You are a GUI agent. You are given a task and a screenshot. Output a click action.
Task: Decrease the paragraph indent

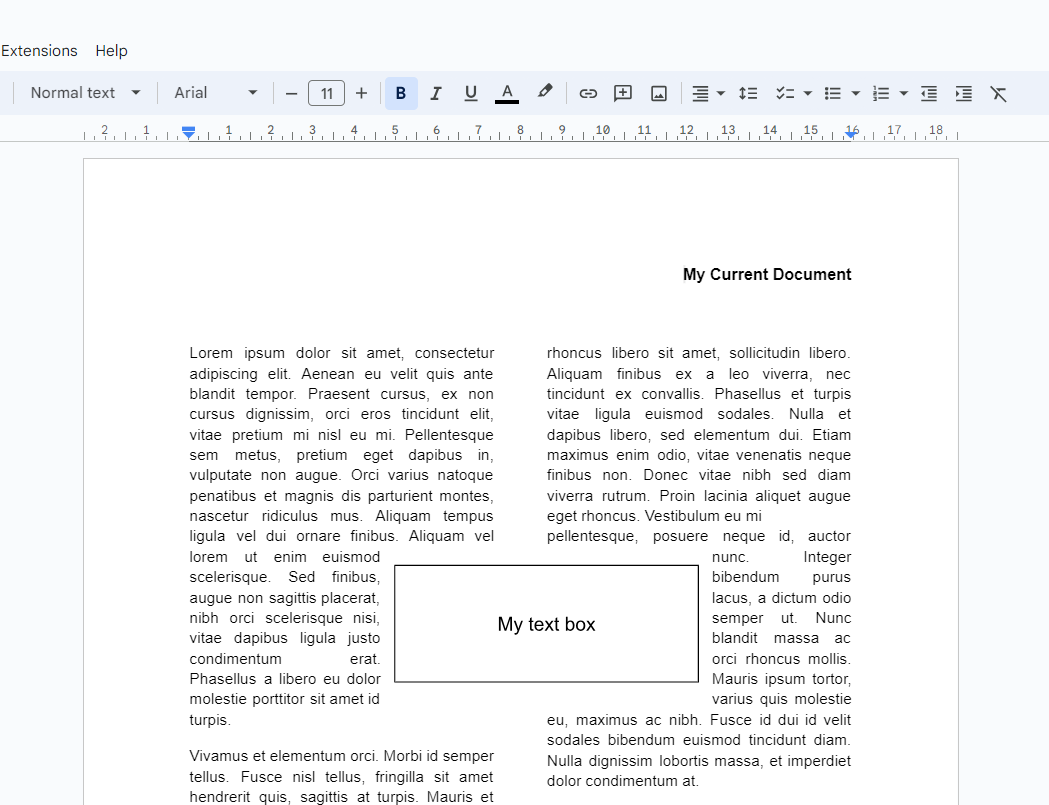coord(928,93)
